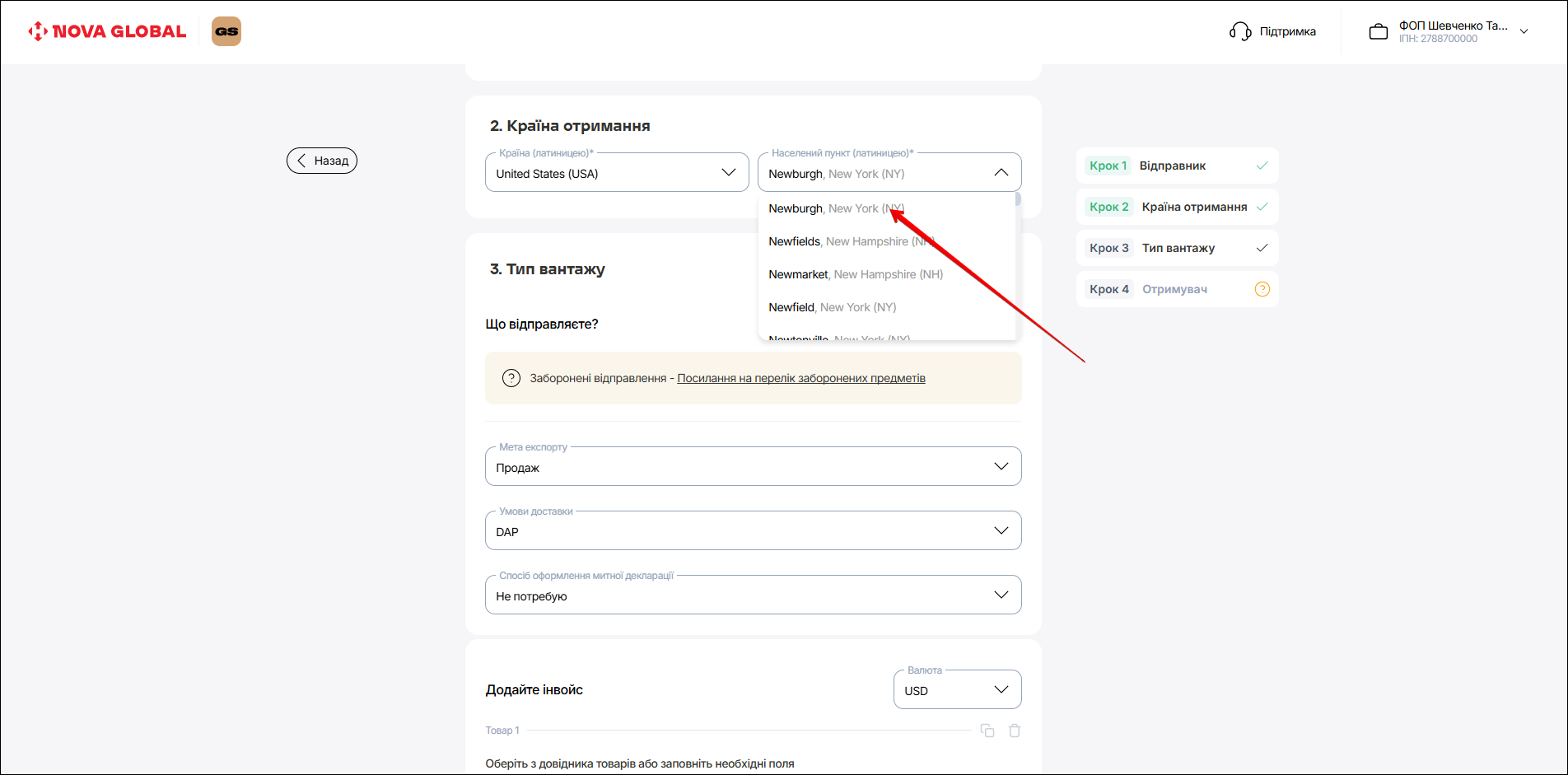Choose Newmarket, New Hampshire option
Viewport: 1568px width, 775px height.
[x=855, y=274]
